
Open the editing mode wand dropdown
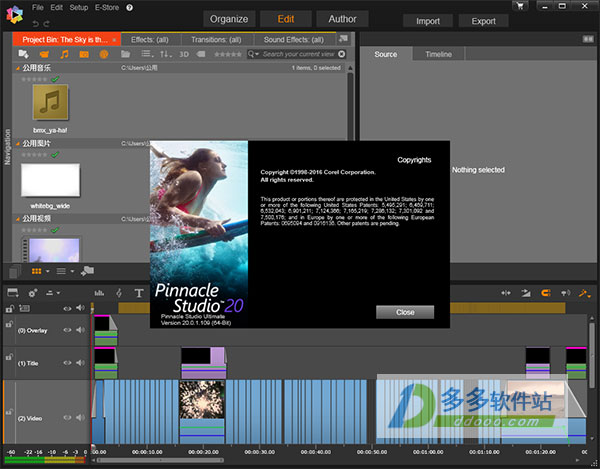[584, 293]
